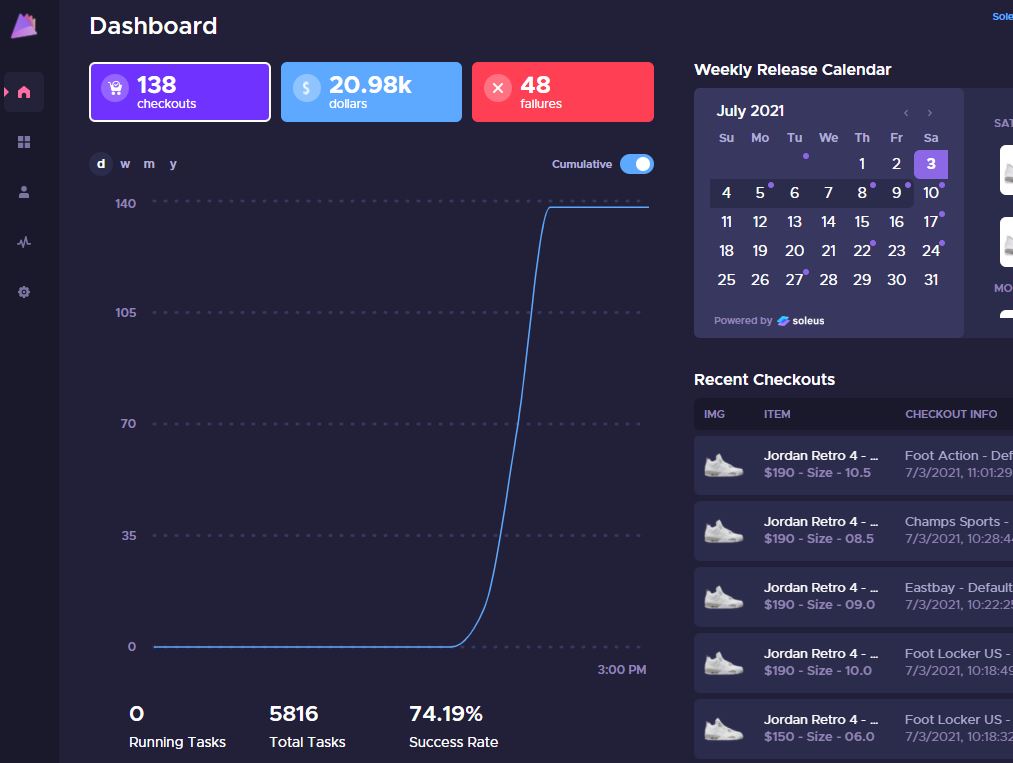Select the 20.98k dollars card

371,92
